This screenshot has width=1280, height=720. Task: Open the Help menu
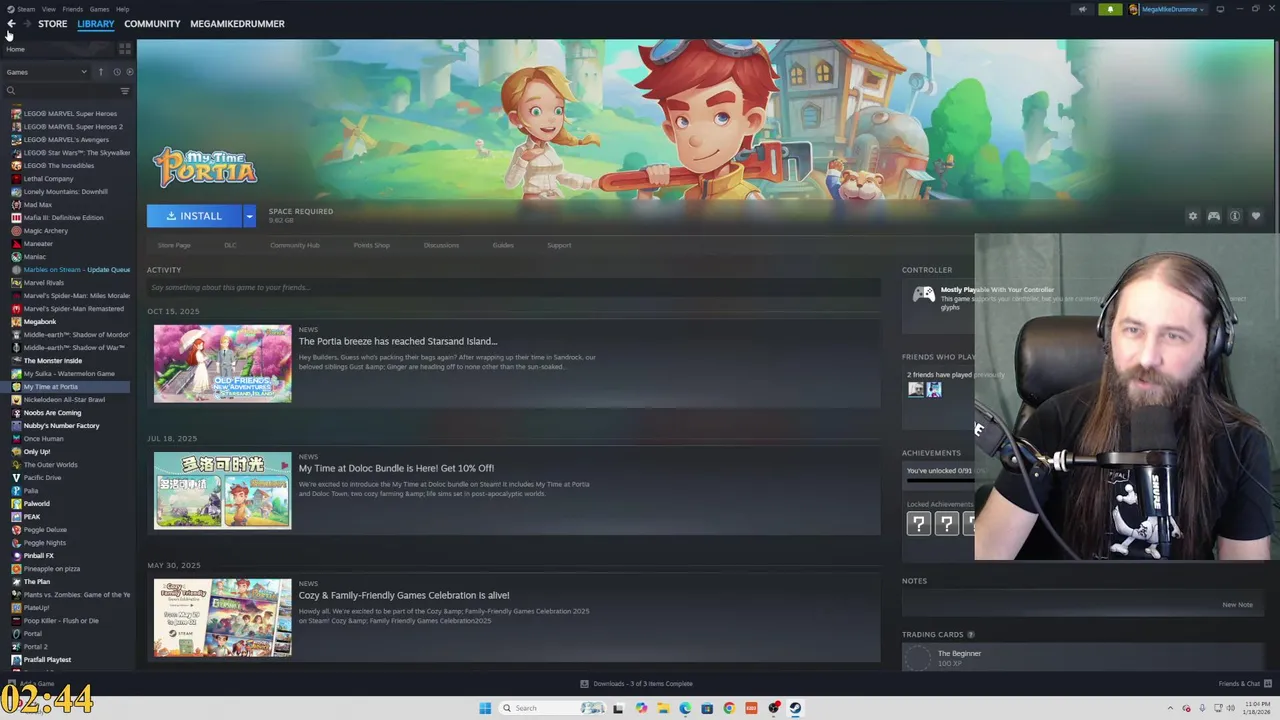(x=122, y=9)
